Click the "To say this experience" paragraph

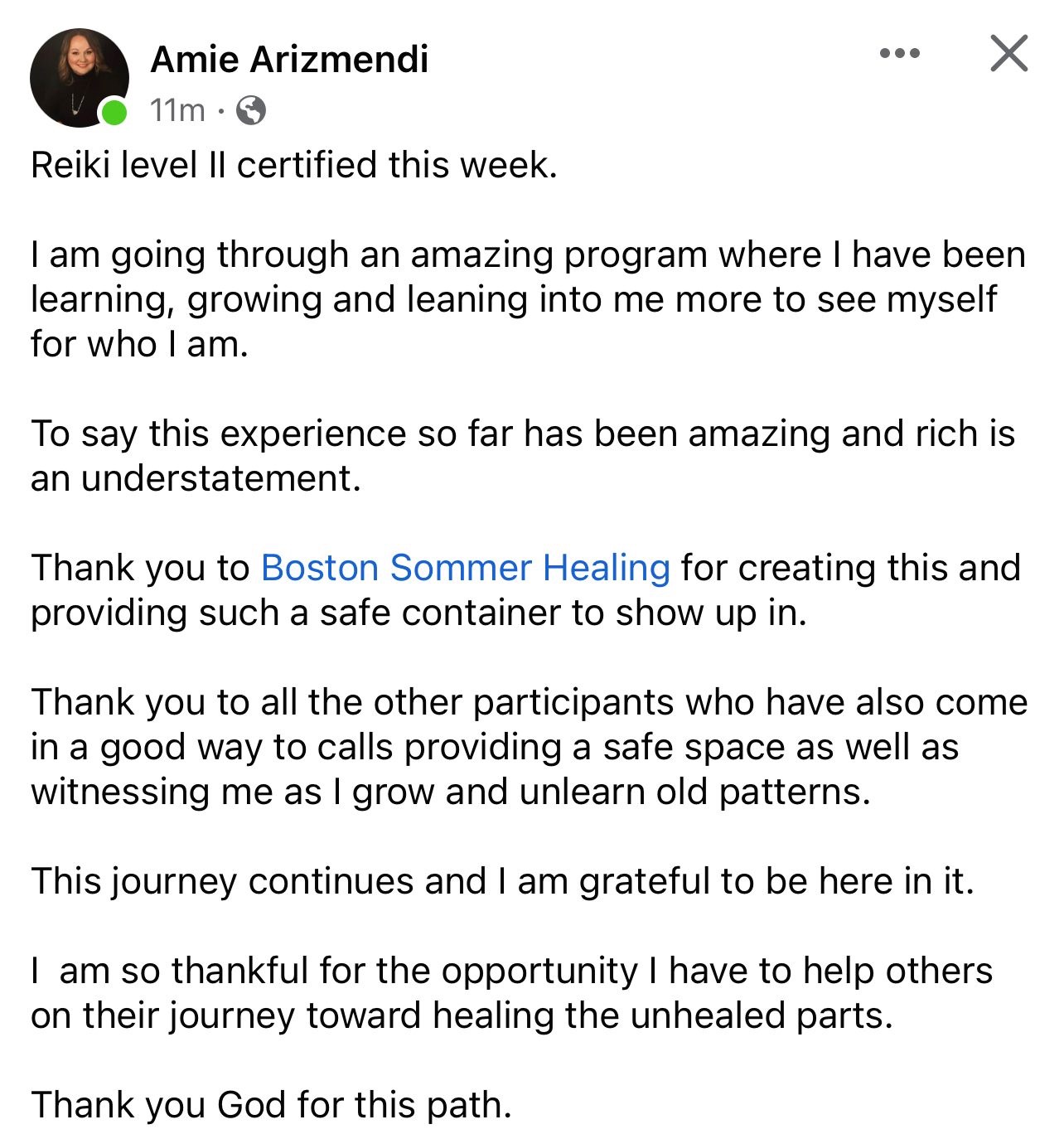[522, 434]
